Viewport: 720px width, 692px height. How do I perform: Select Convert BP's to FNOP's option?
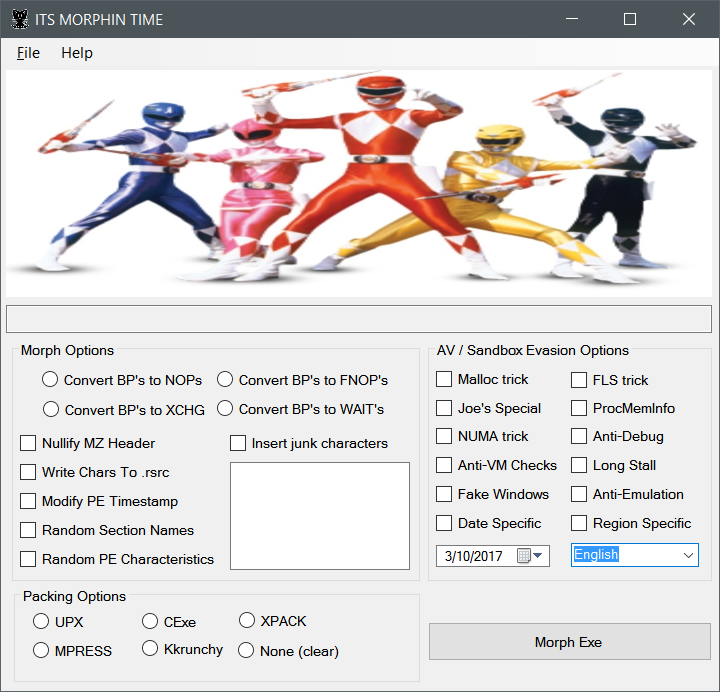pyautogui.click(x=225, y=379)
